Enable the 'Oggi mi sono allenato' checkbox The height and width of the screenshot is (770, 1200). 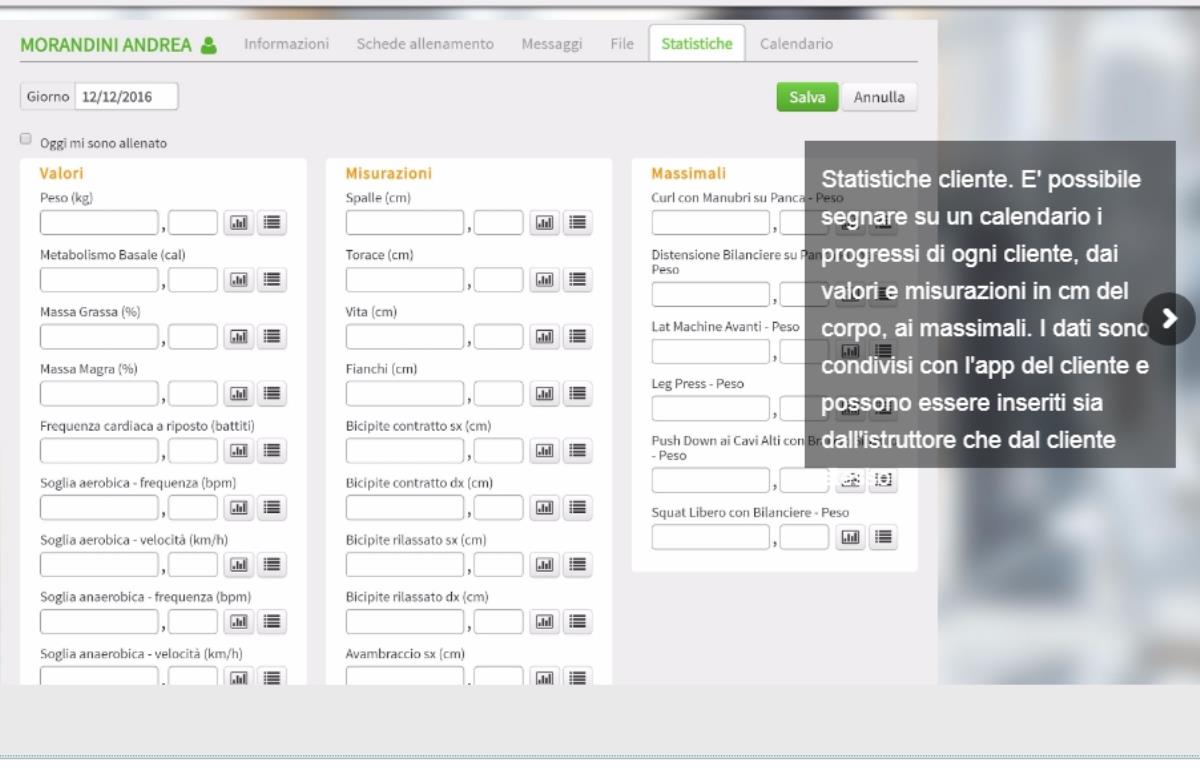(x=26, y=140)
